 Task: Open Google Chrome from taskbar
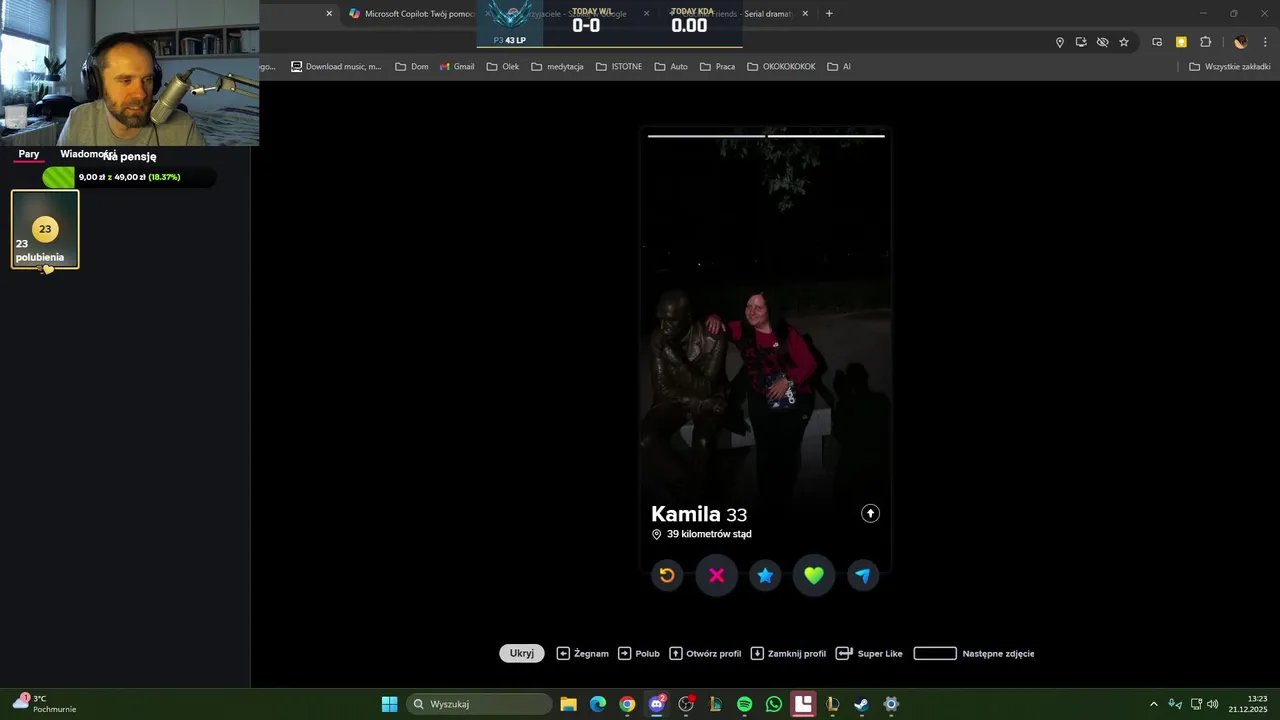(x=627, y=704)
